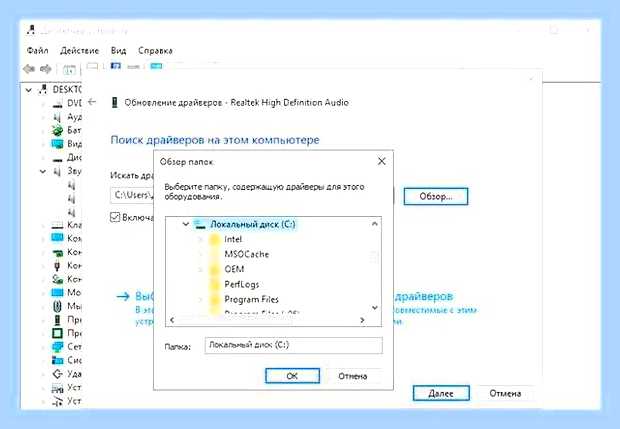Collapse the Зву audio devices chevron
The width and height of the screenshot is (620, 429).
(x=43, y=172)
